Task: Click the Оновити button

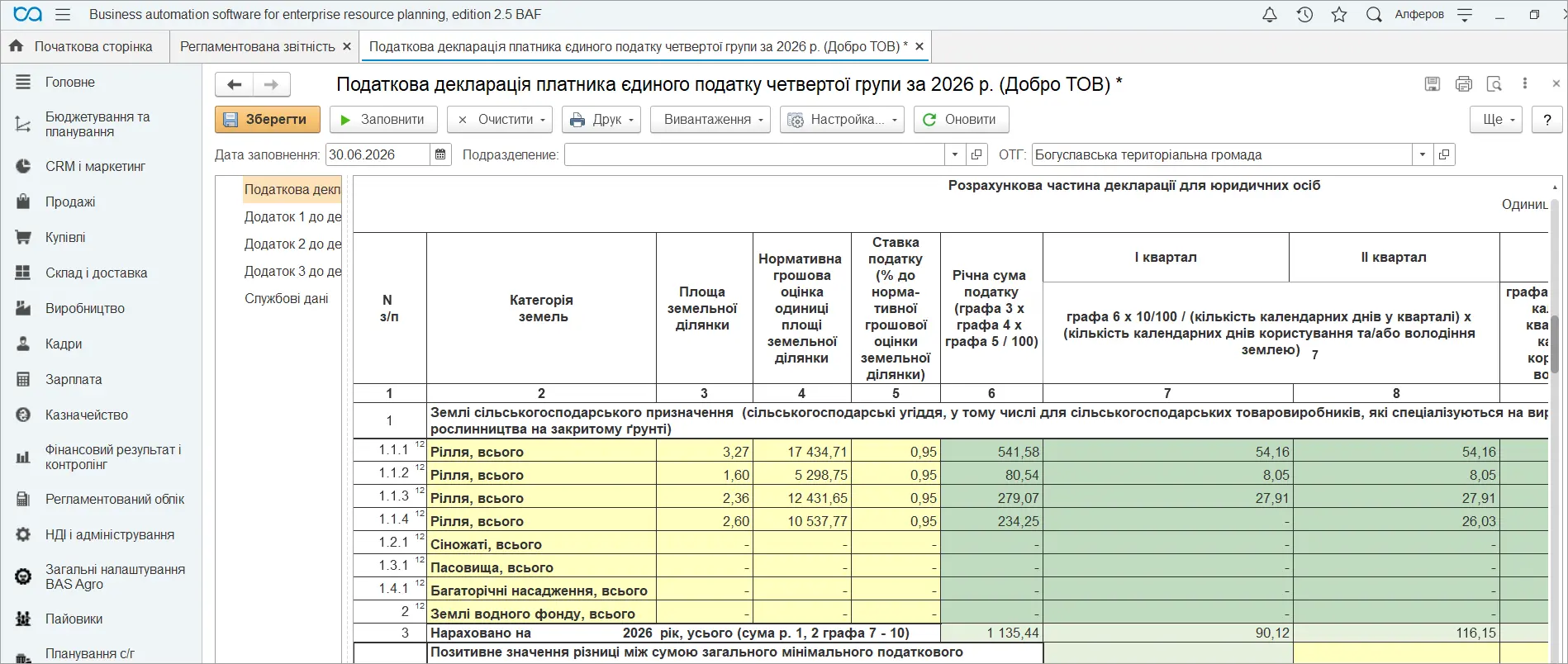Action: [x=960, y=120]
